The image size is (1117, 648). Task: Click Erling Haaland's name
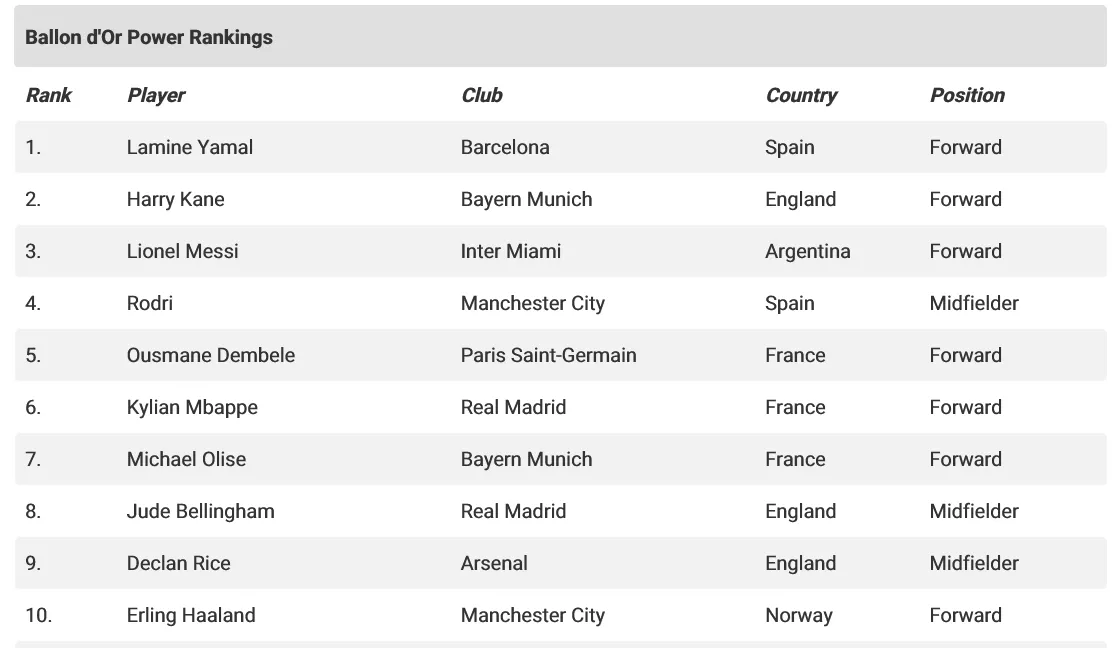click(x=191, y=615)
